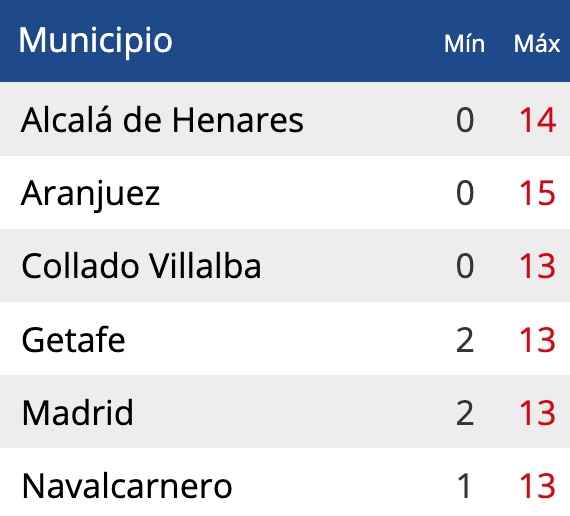Screen dimensions: 570x516
Task: Select the Aranjuez municipality name
Action: pos(91,195)
